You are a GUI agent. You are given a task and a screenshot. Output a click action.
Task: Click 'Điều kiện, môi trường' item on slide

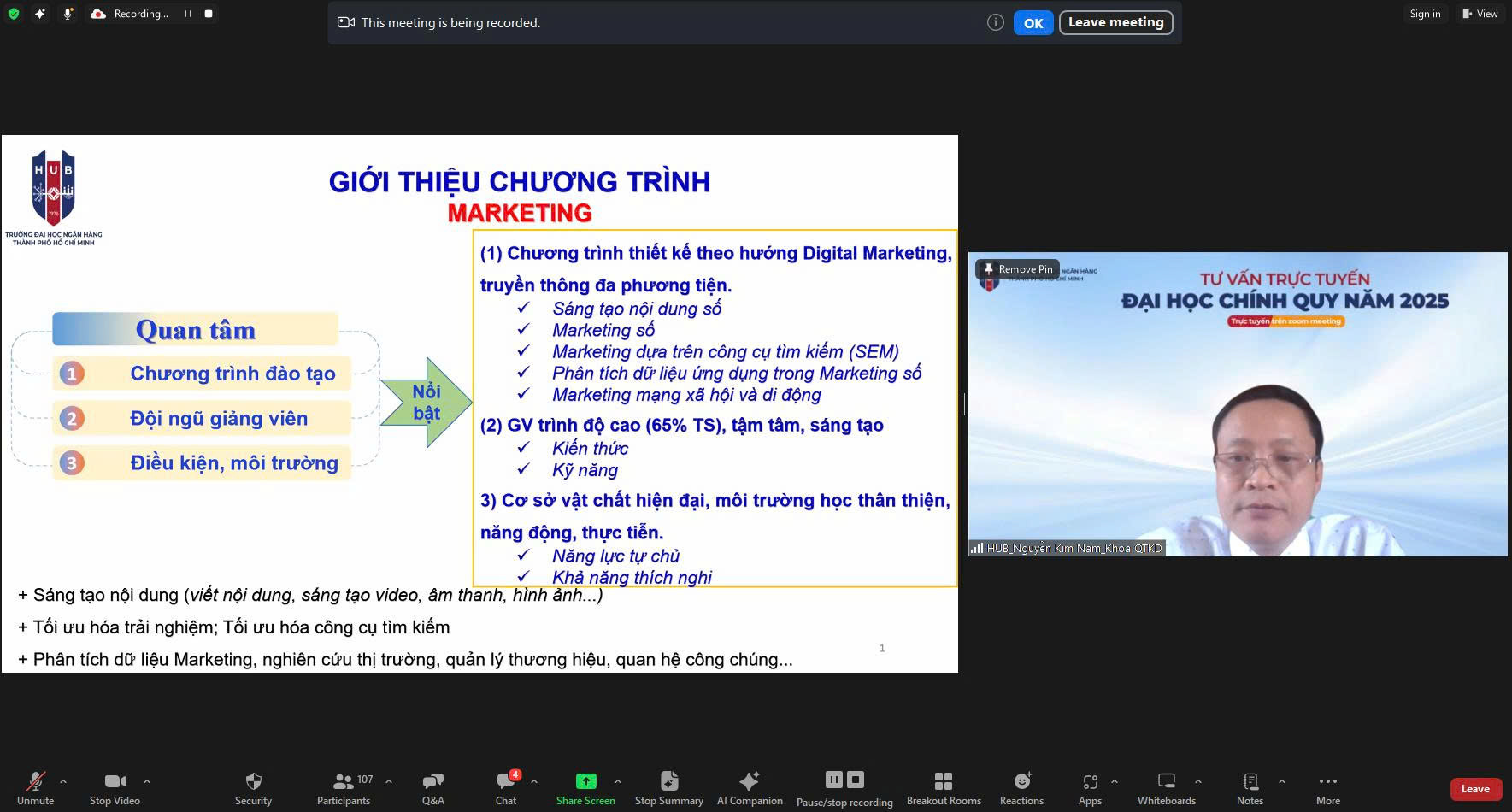tap(202, 462)
